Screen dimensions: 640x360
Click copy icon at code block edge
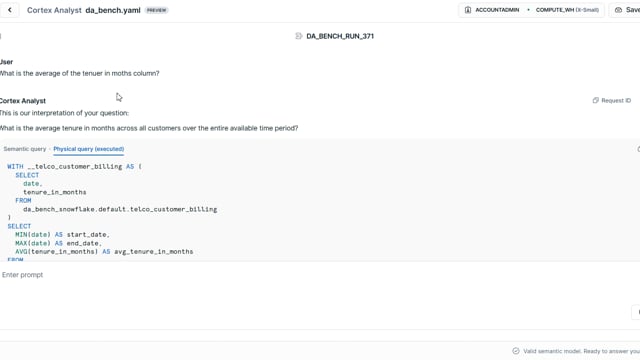click(638, 149)
